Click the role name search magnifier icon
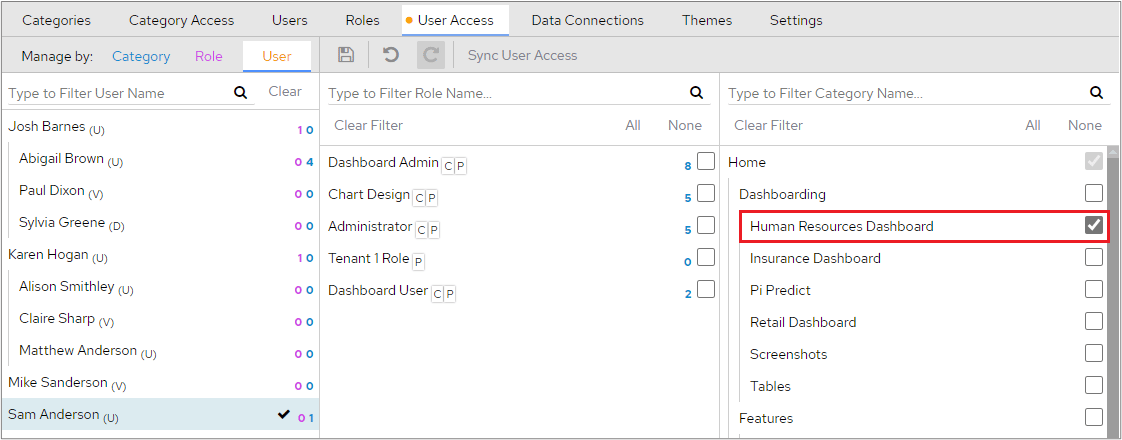Image resolution: width=1122 pixels, height=440 pixels. pyautogui.click(x=696, y=92)
